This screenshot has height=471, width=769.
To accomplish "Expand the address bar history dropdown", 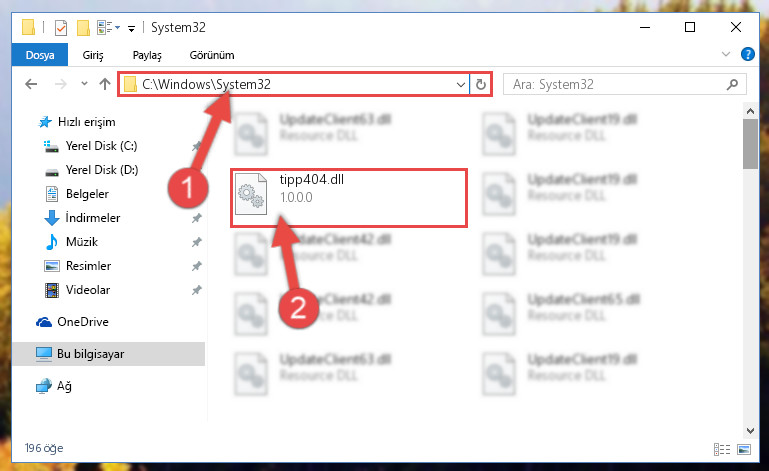I will (x=461, y=84).
